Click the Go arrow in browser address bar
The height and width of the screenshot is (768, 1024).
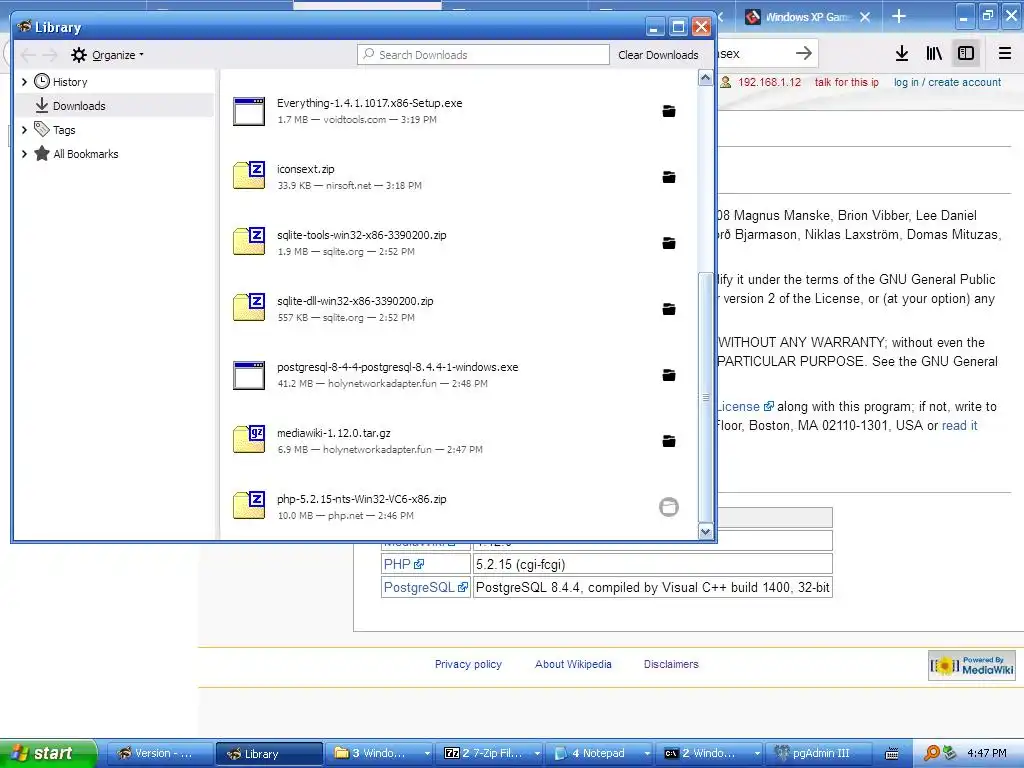coord(804,54)
